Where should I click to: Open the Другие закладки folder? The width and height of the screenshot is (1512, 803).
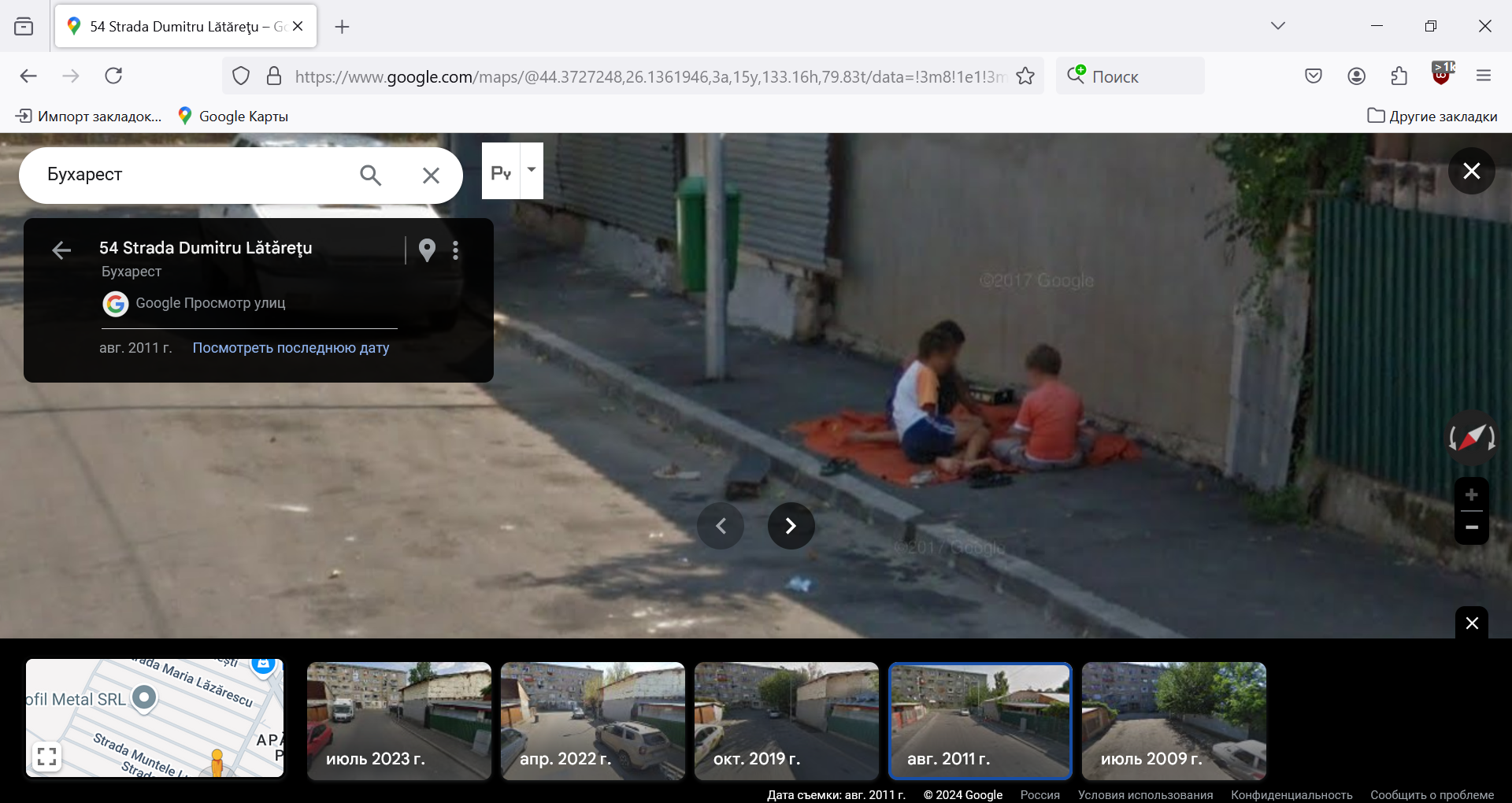click(1432, 117)
